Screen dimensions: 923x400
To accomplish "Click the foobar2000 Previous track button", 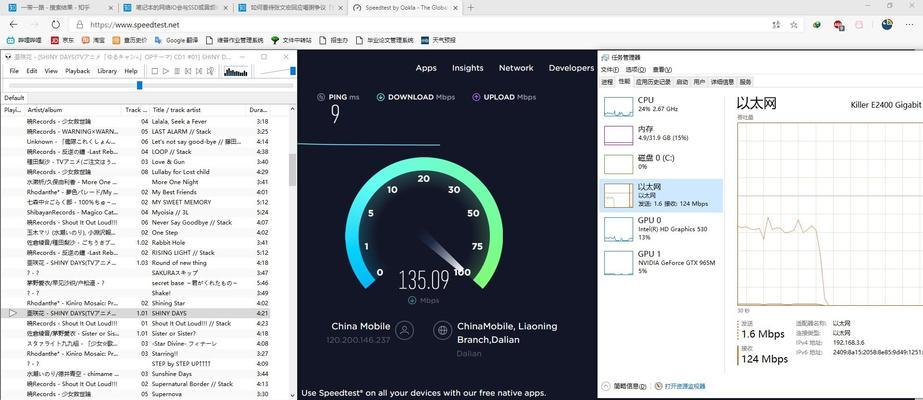I will click(188, 71).
